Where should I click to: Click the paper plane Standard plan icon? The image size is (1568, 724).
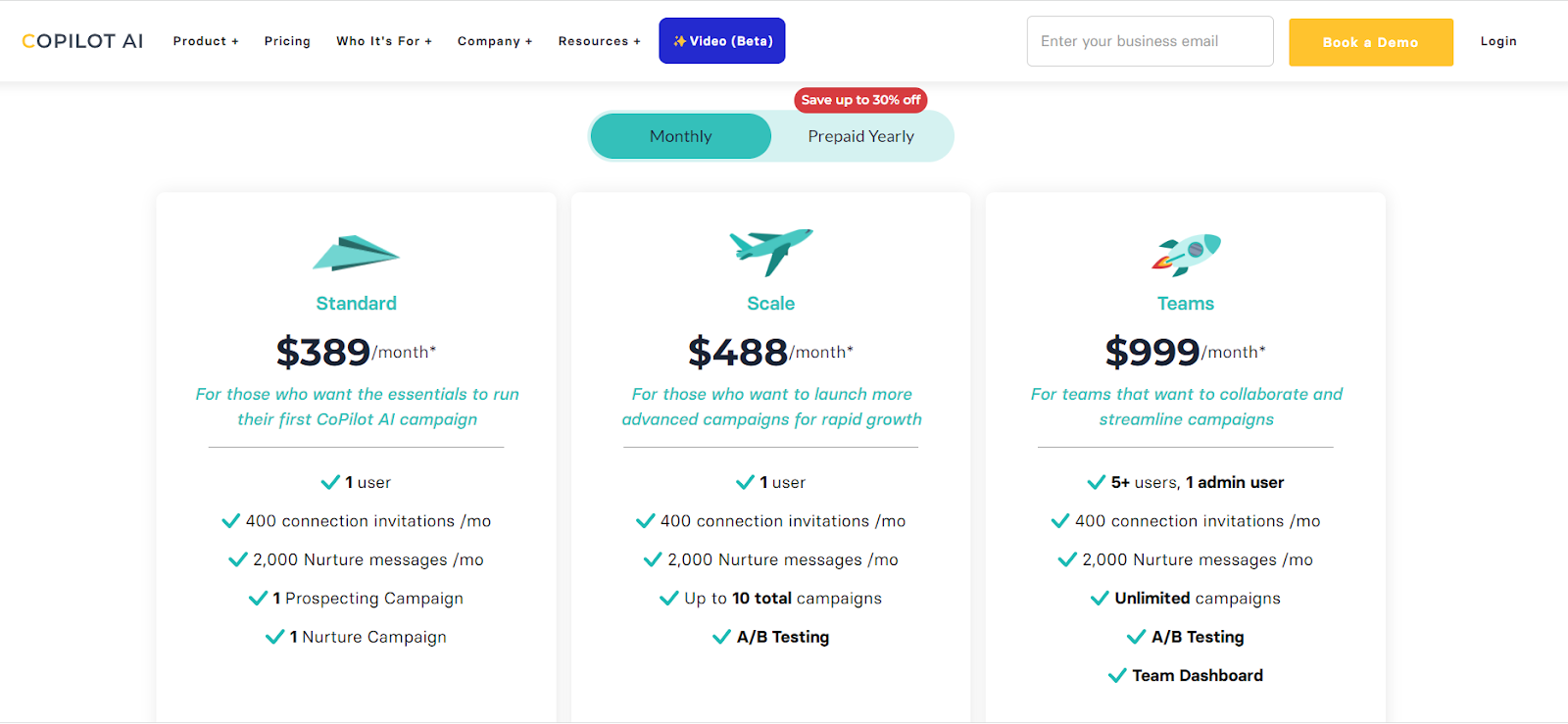(356, 253)
